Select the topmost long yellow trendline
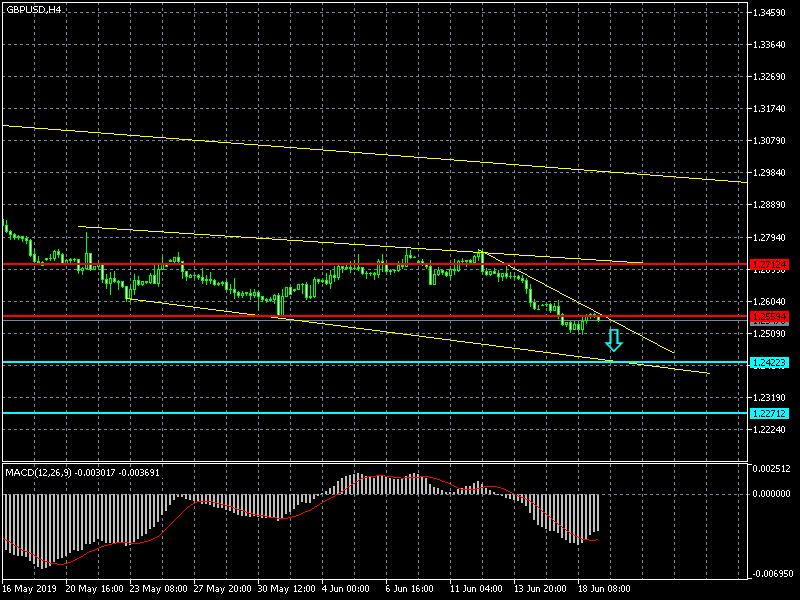The height and width of the screenshot is (600, 800). [x=300, y=145]
